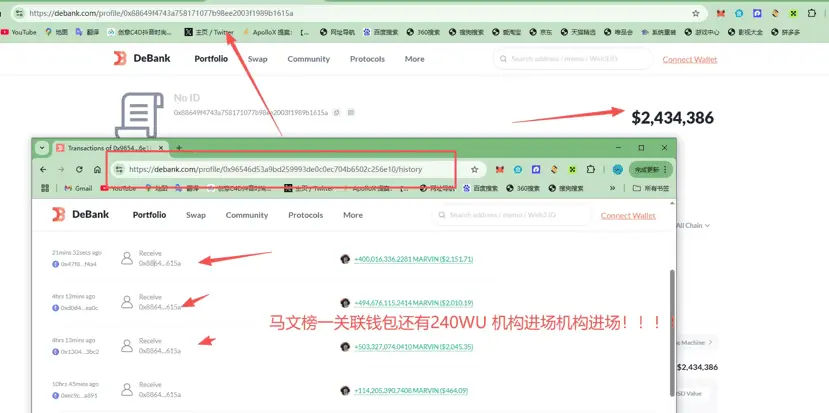Viewport: 829px width, 413px height.
Task: Open the 京东 bookmark in the back window
Action: point(541,32)
